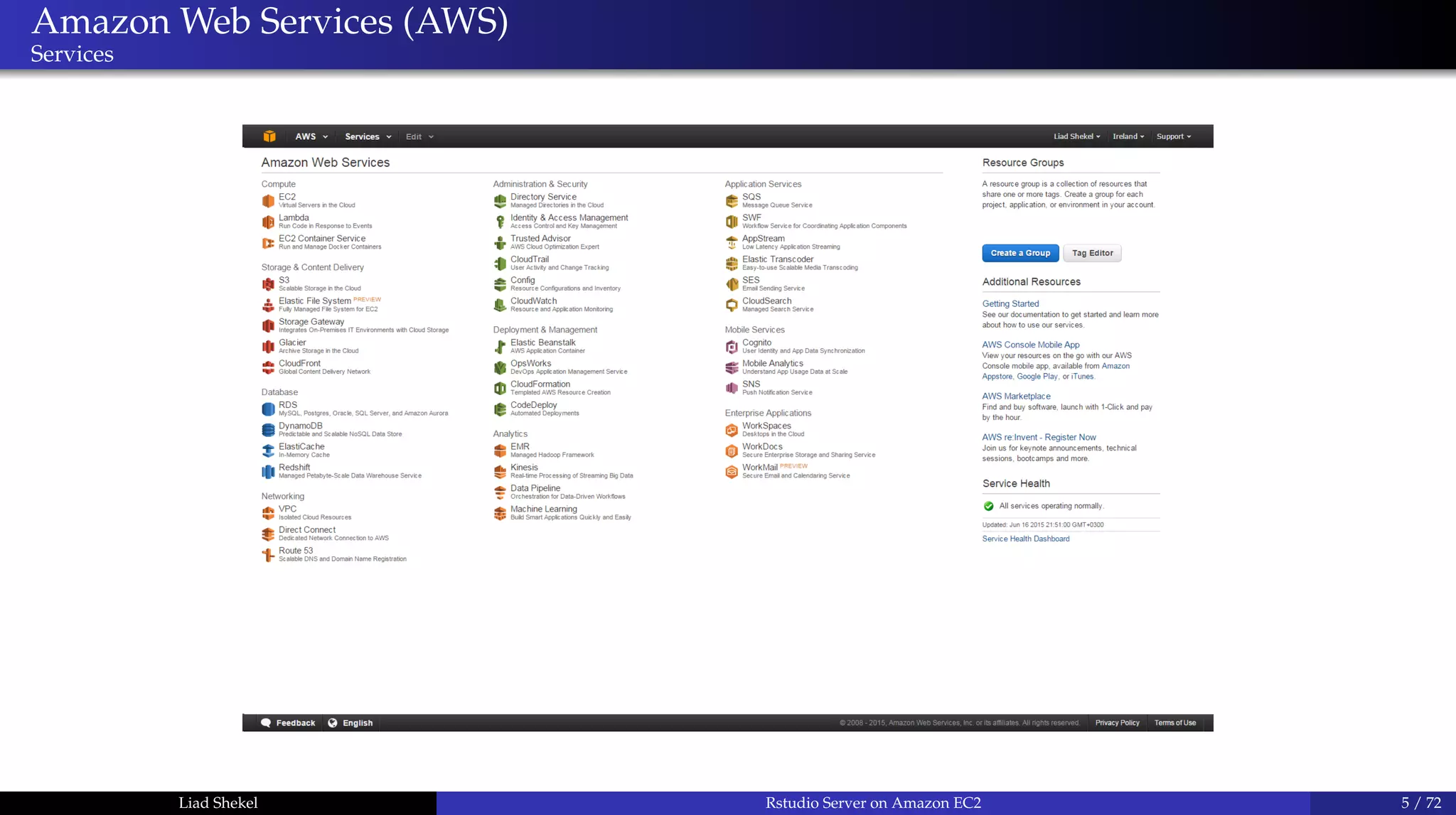Click the Glacier service icon
Image resolution: width=1456 pixels, height=815 pixels.
[268, 347]
